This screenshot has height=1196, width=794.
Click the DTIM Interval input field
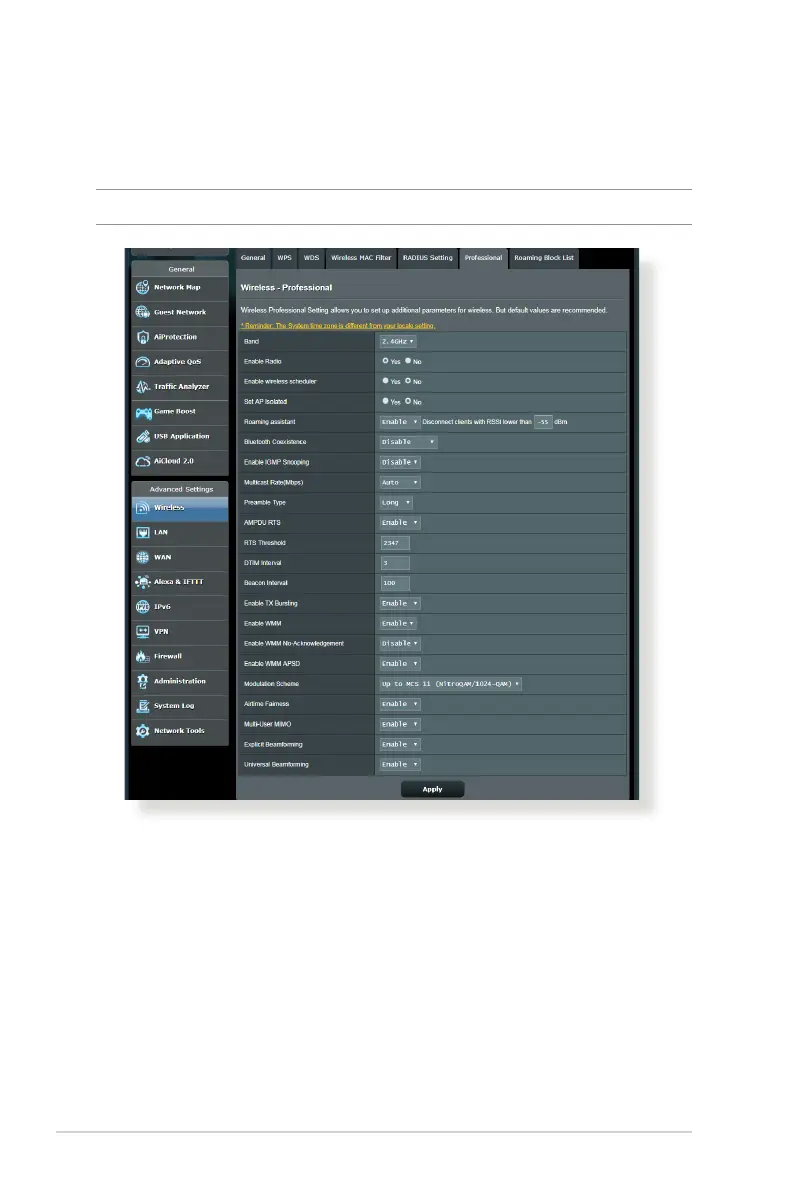(395, 563)
